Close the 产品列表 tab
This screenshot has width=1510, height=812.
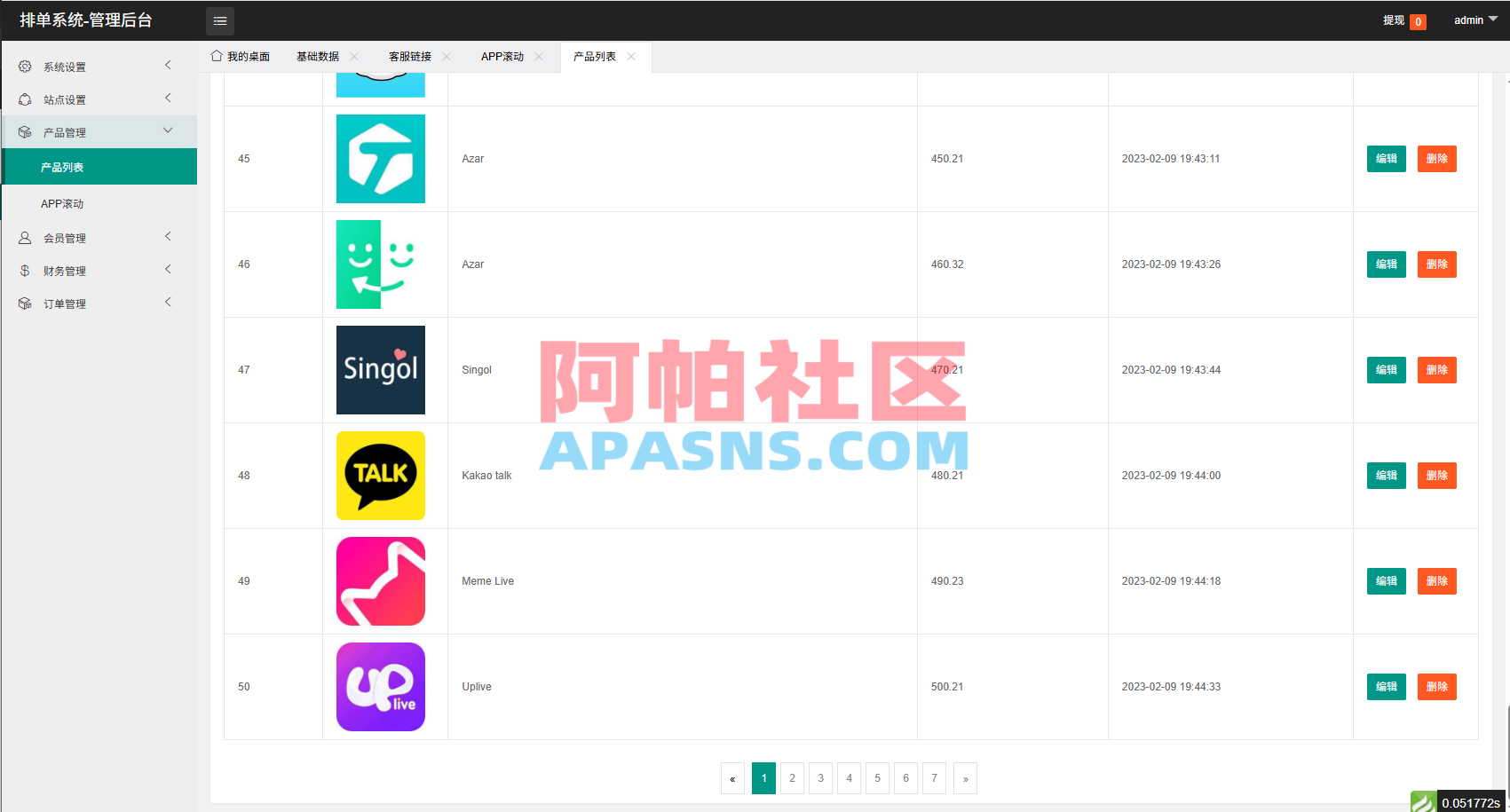tap(631, 57)
